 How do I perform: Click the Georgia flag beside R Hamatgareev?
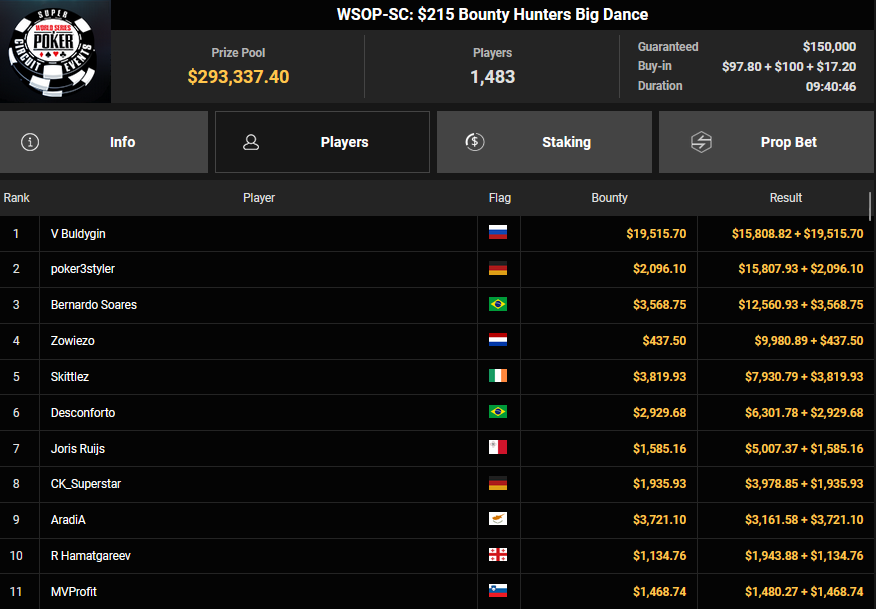(498, 555)
